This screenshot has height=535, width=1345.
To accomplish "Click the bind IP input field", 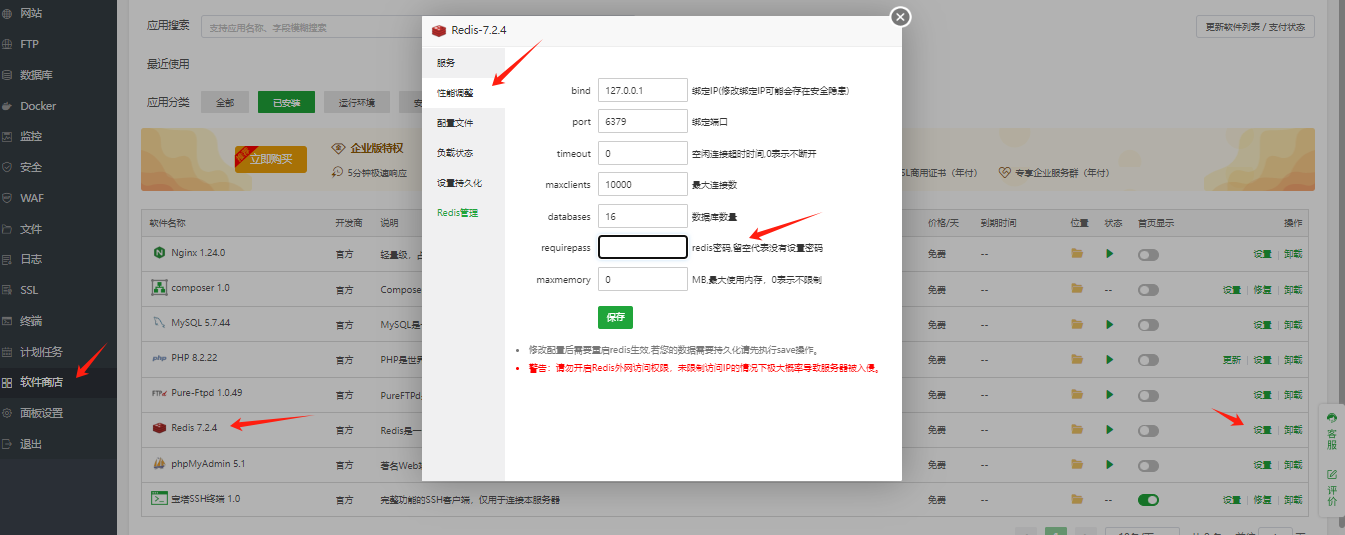I will tap(643, 90).
